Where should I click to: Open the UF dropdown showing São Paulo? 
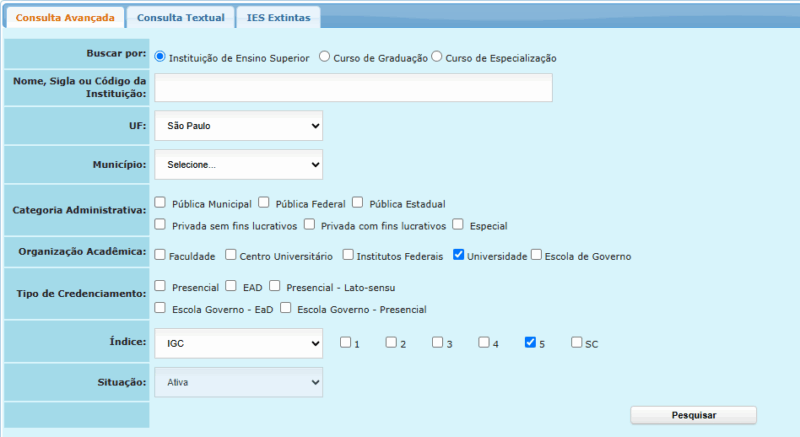click(x=239, y=125)
